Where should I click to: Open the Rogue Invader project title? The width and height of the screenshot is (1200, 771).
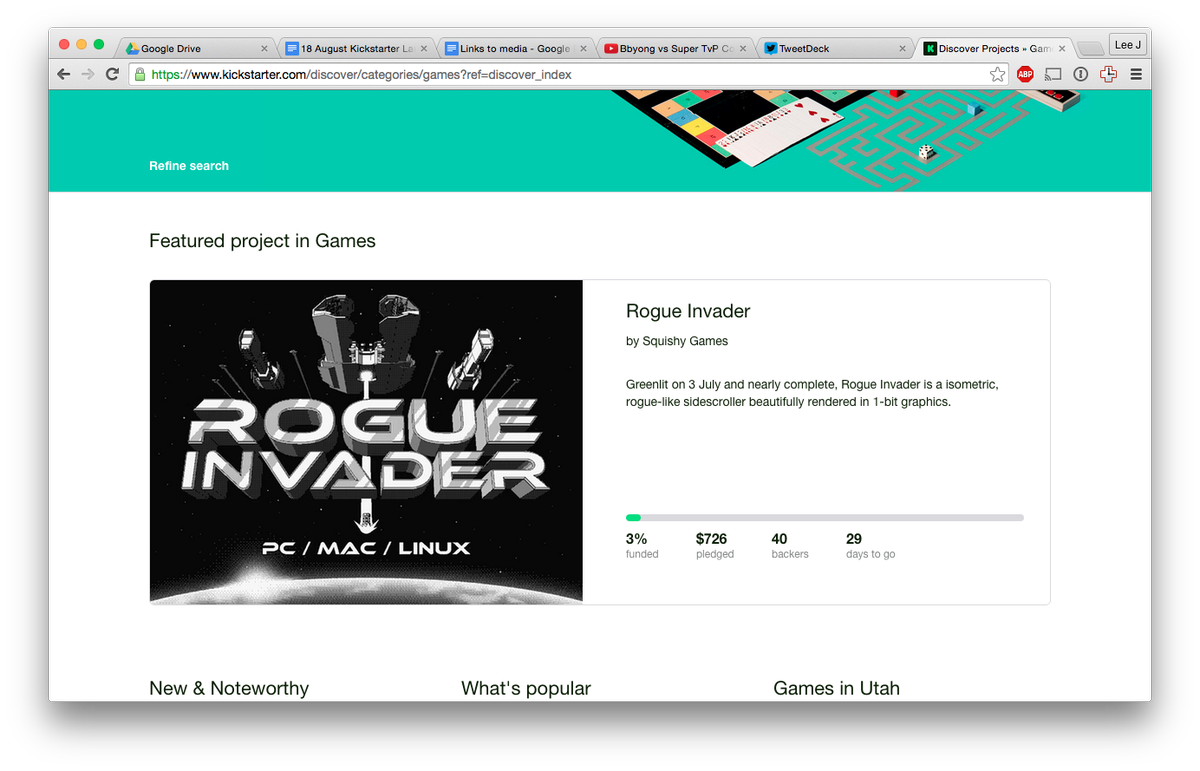(x=688, y=311)
